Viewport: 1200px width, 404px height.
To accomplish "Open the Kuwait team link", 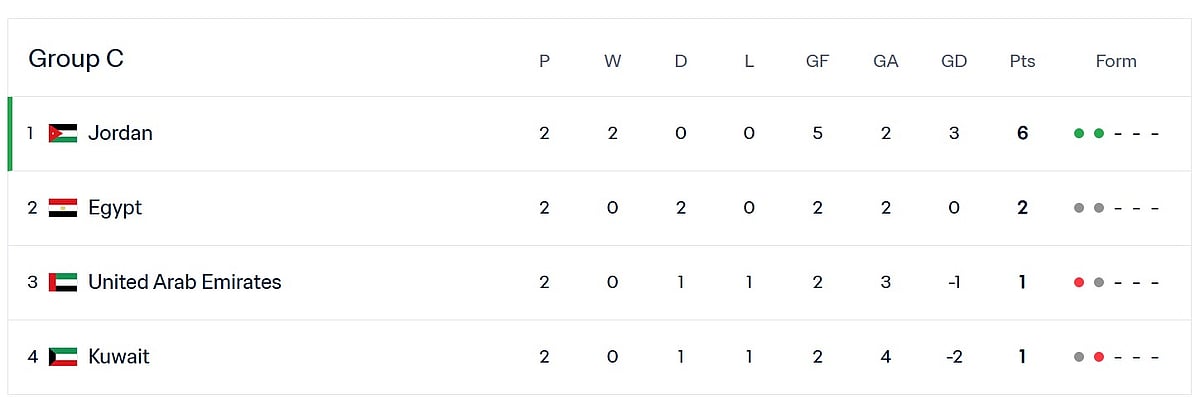I will pos(118,357).
